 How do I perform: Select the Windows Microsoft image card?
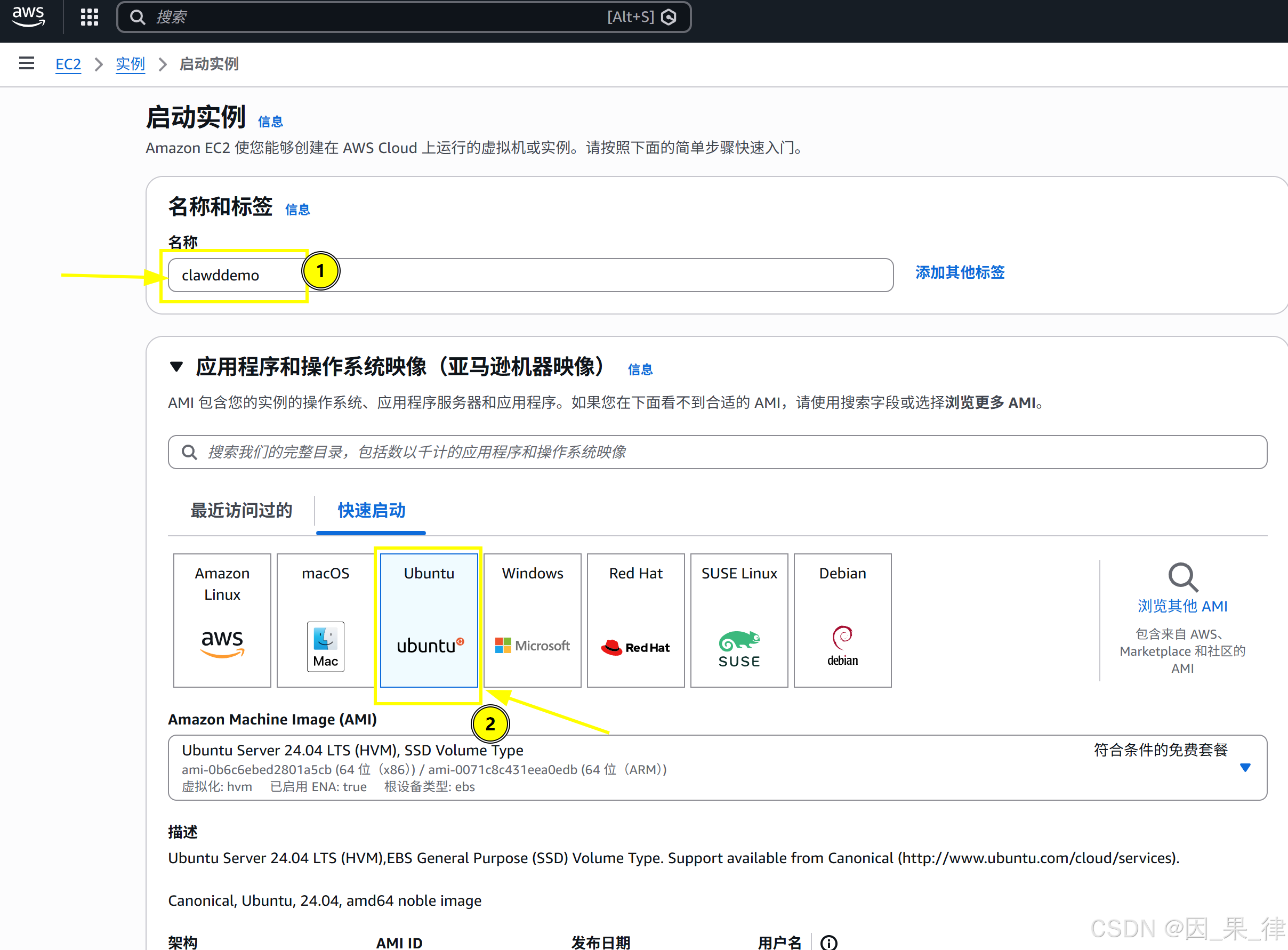pos(532,621)
